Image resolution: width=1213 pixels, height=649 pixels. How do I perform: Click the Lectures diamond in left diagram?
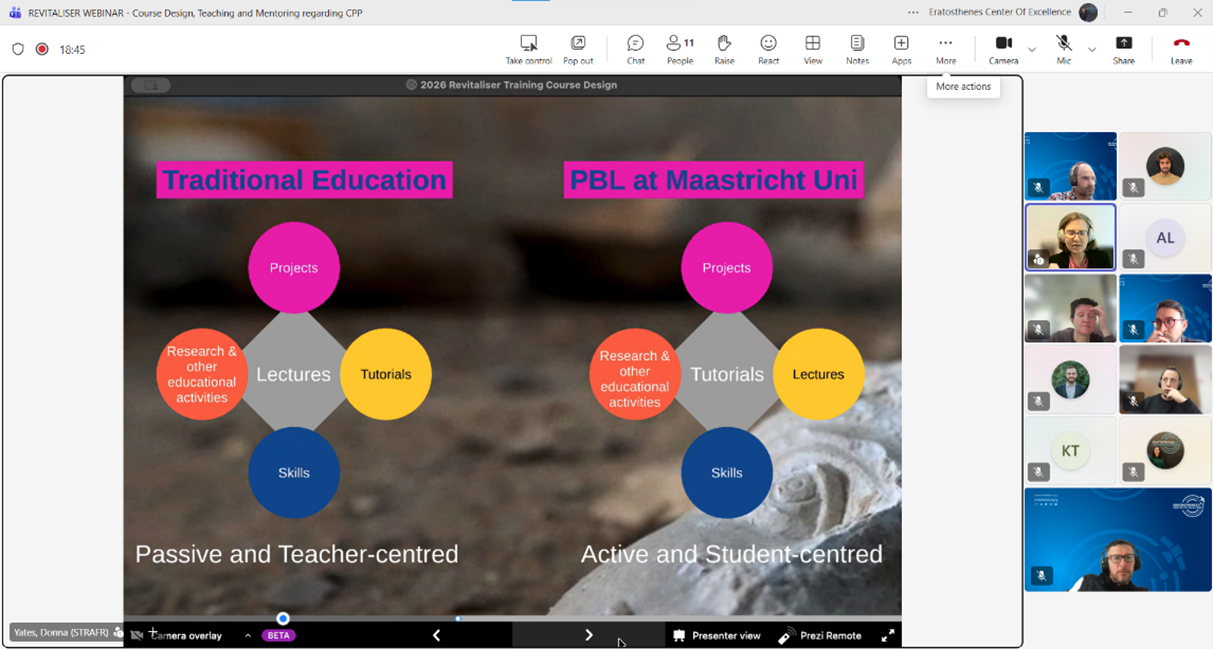[x=293, y=374]
